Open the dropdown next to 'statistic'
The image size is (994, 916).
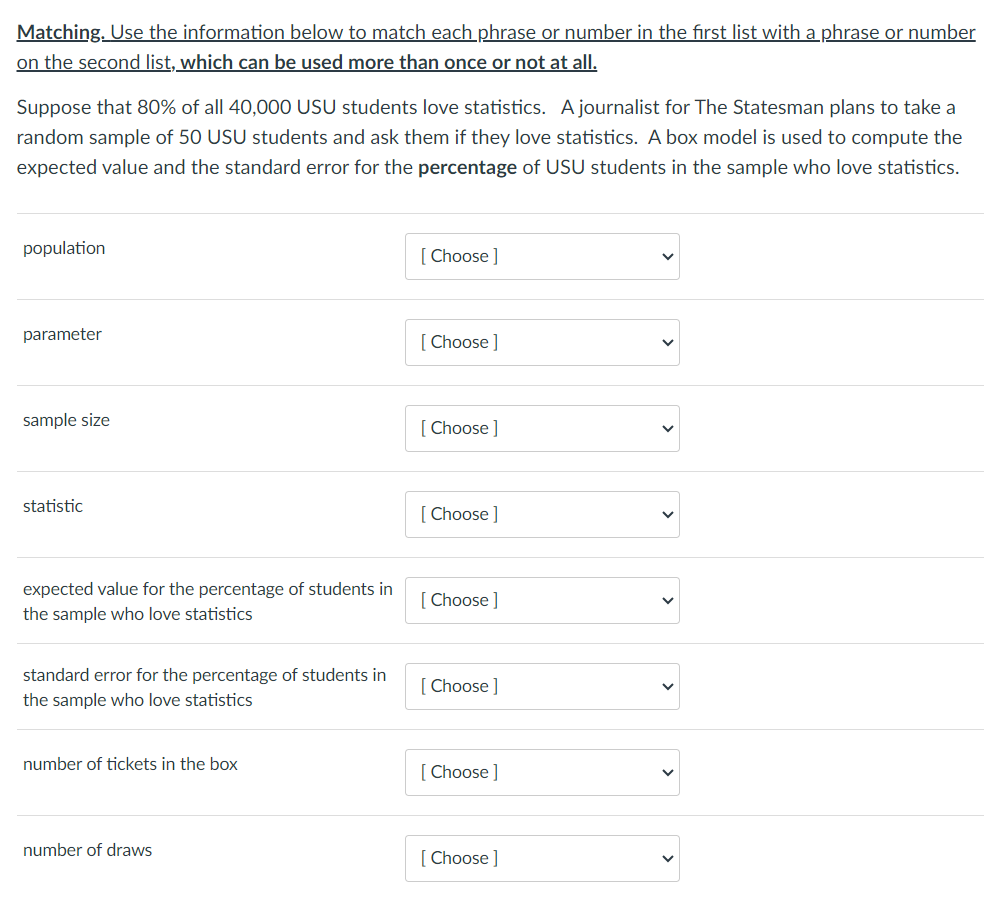tap(541, 514)
